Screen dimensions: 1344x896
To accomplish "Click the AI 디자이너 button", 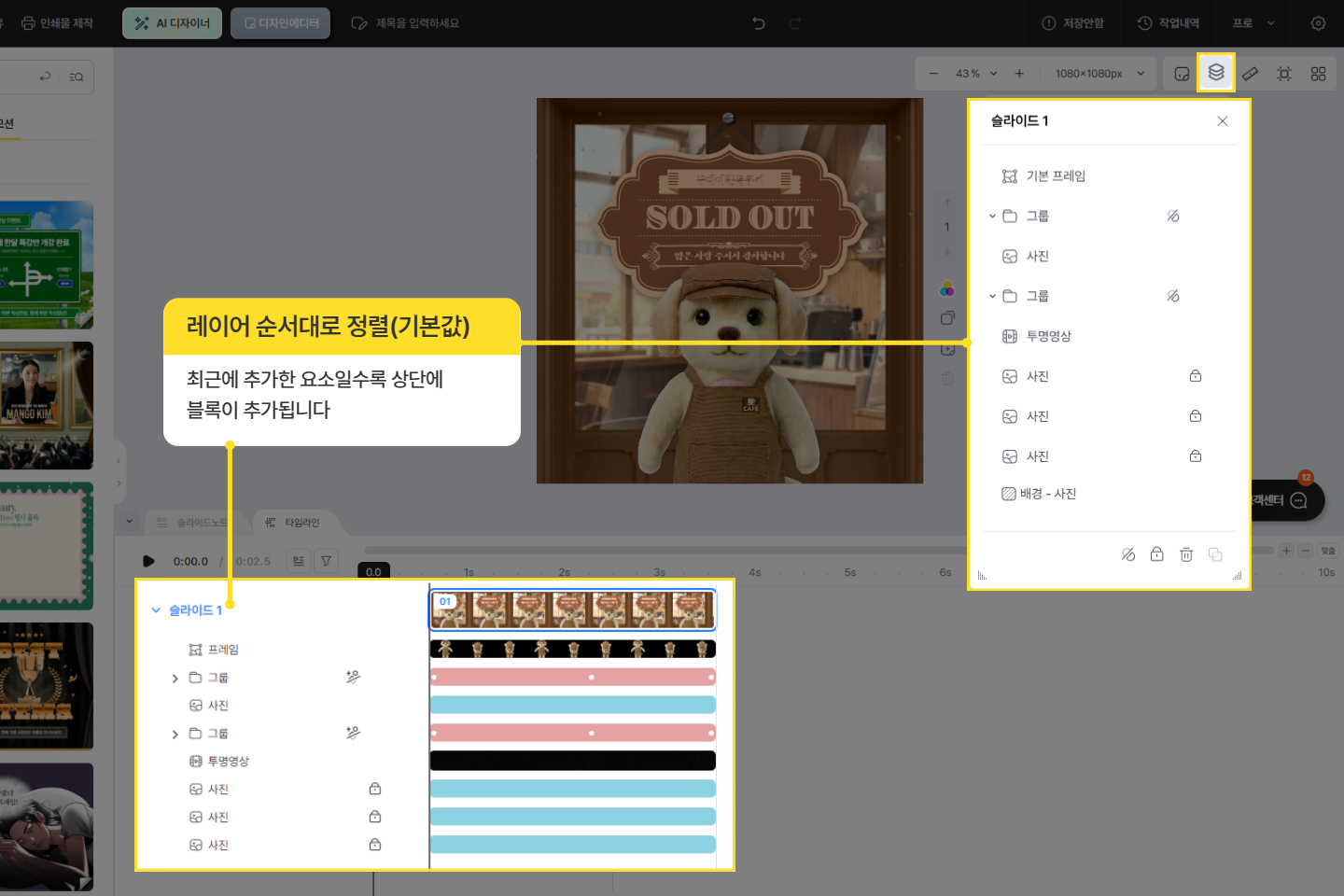I will tap(173, 23).
